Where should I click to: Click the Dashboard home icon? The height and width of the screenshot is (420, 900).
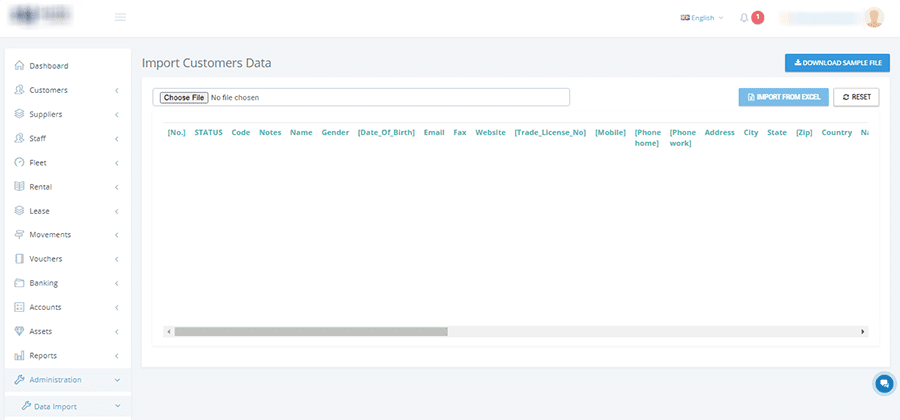click(x=20, y=65)
